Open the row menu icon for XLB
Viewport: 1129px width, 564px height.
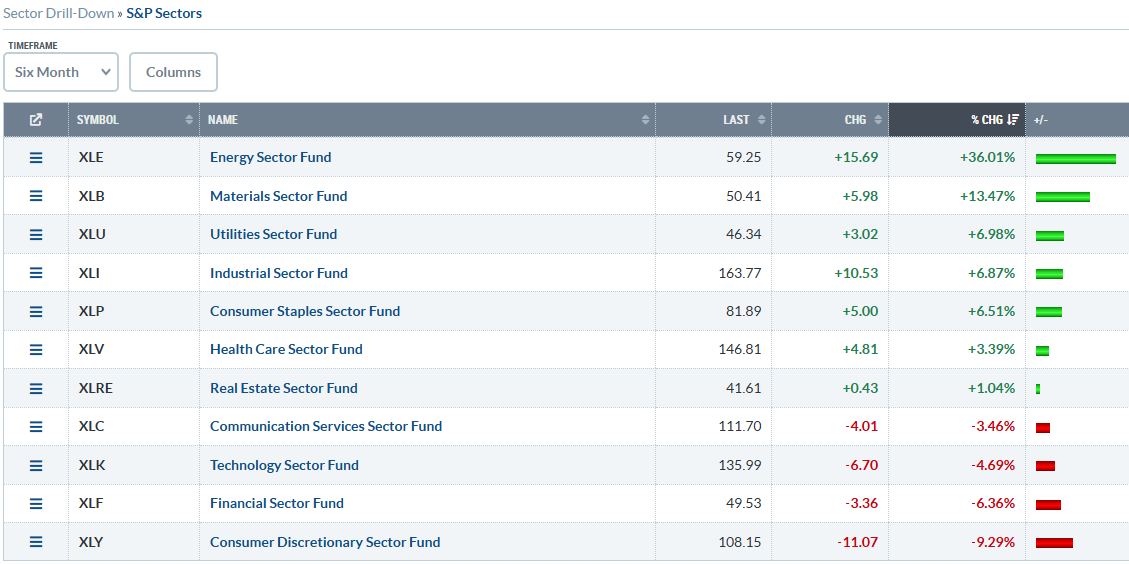coord(36,196)
